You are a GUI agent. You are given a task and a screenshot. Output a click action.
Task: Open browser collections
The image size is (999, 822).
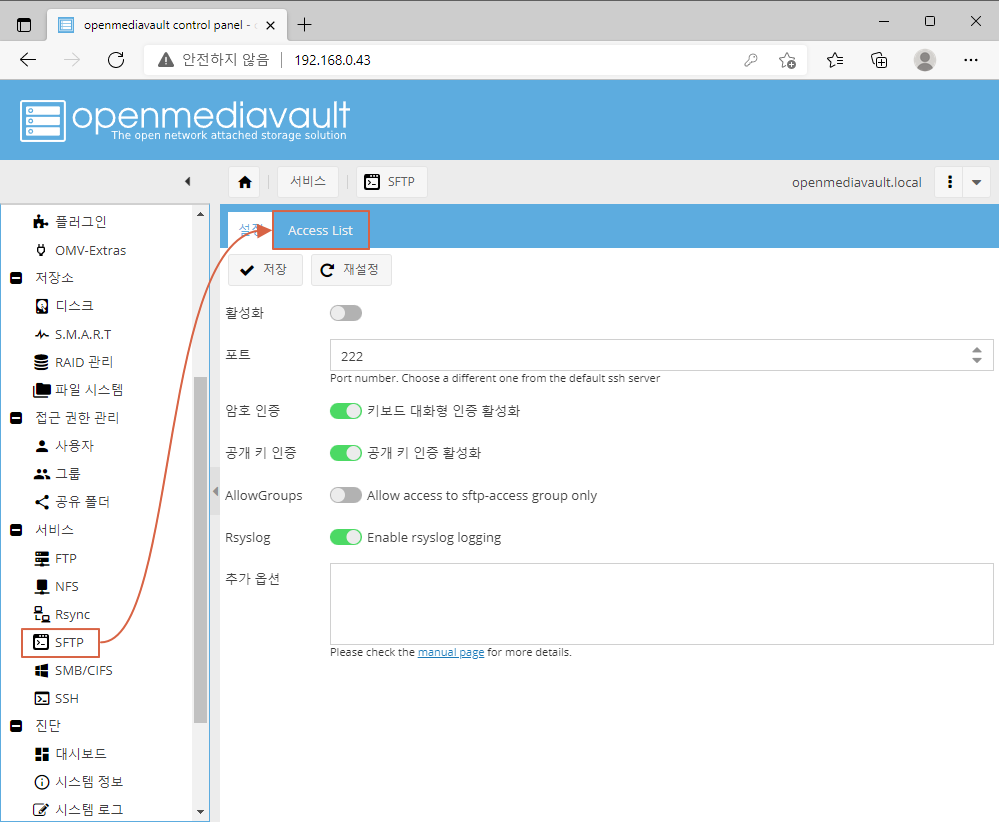(x=879, y=60)
